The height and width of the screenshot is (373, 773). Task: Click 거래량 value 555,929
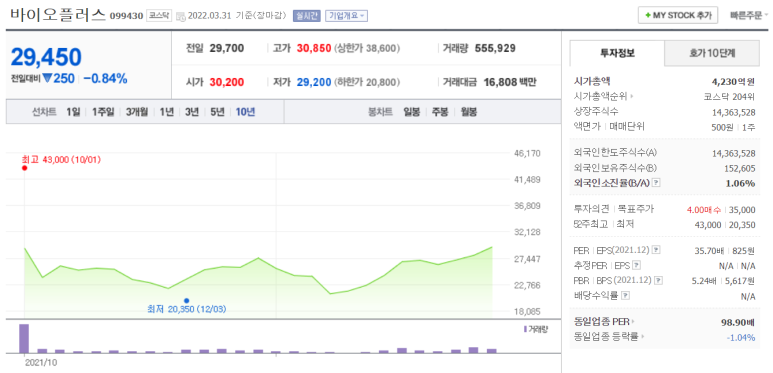[x=495, y=48]
